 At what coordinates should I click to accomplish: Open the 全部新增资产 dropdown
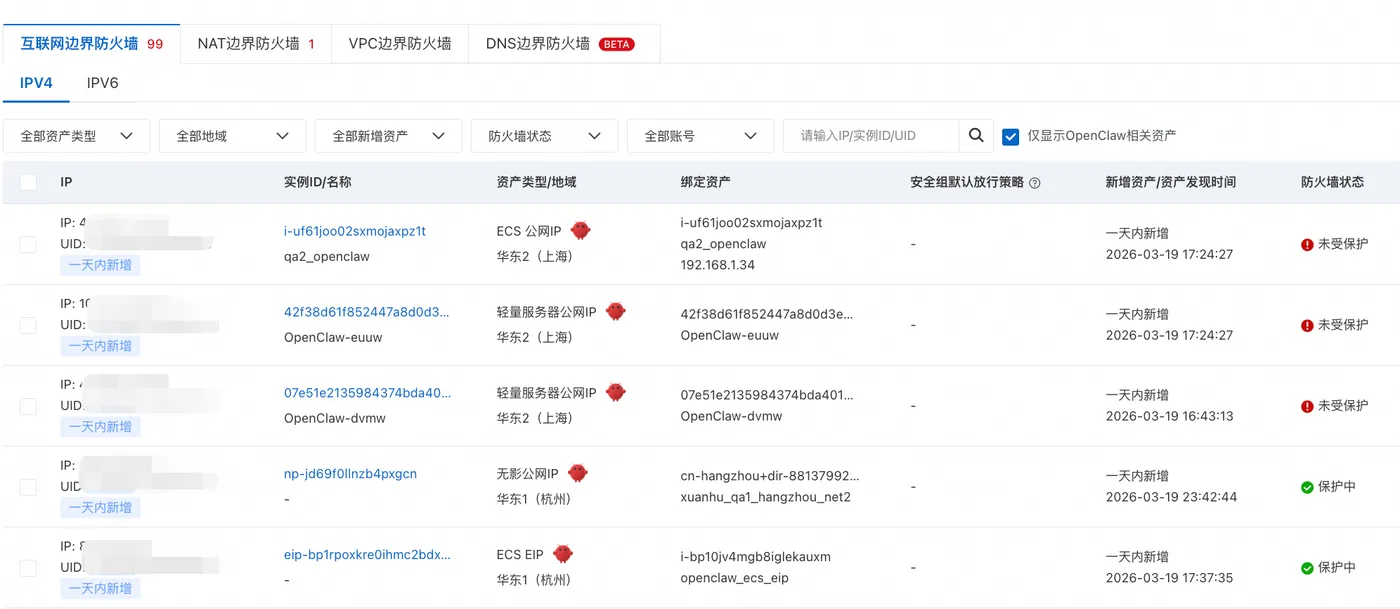[389, 136]
